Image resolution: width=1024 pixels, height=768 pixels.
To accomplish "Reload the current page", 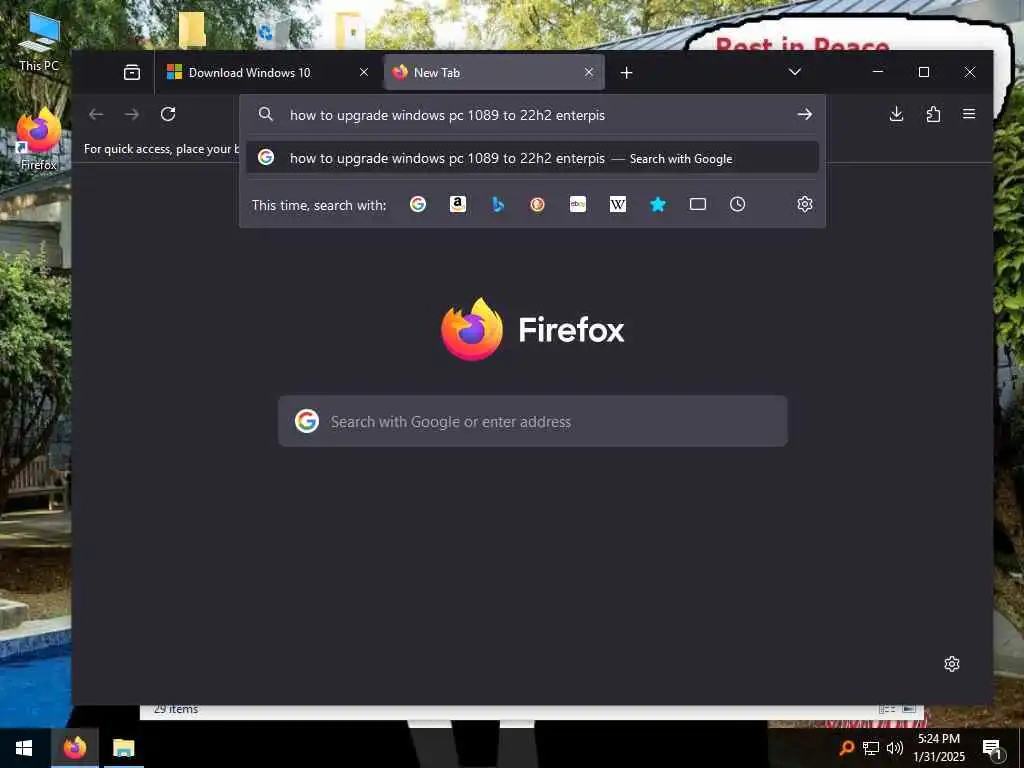I will click(168, 114).
